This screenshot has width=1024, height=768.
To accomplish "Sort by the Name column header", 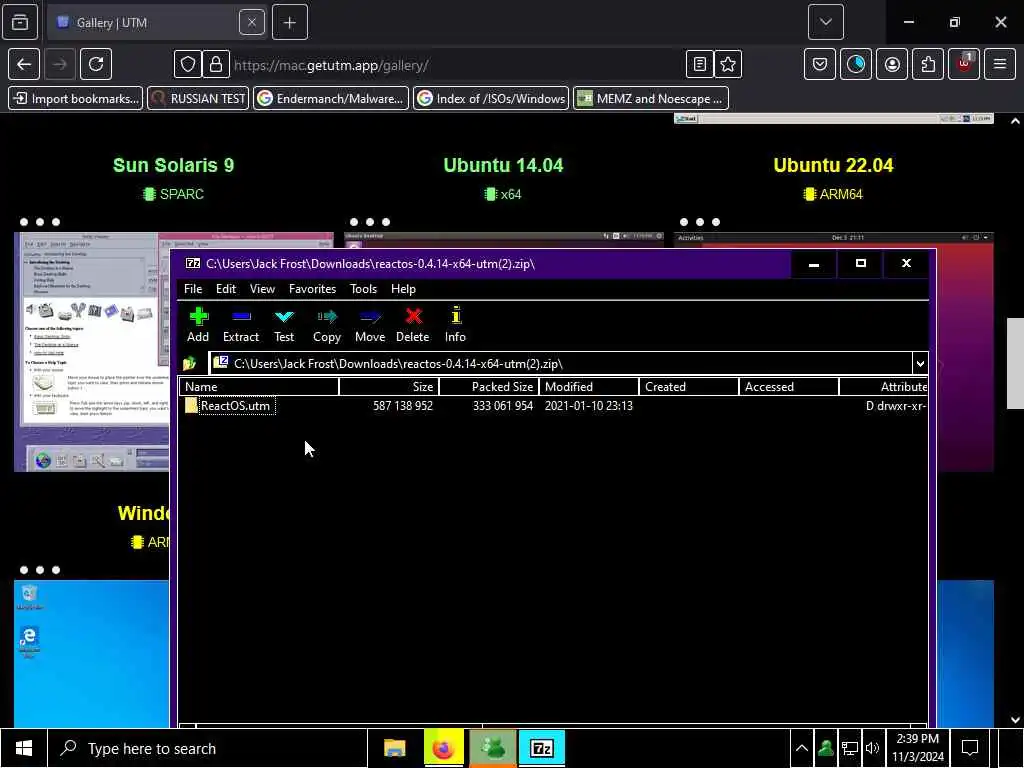I will tap(259, 387).
